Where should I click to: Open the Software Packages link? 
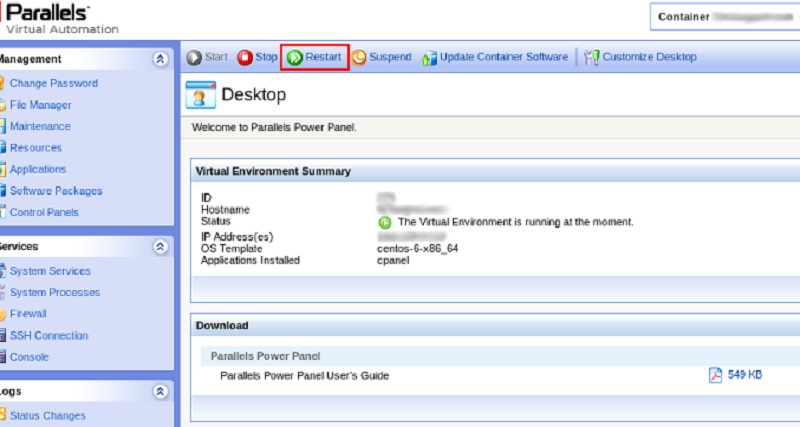pyautogui.click(x=56, y=191)
